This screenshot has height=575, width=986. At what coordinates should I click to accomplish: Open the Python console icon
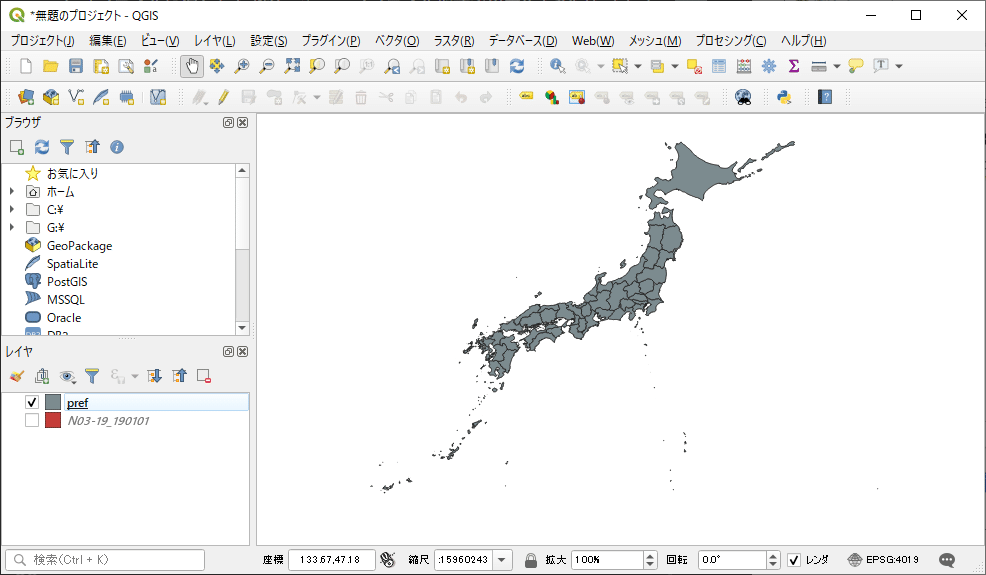[784, 97]
